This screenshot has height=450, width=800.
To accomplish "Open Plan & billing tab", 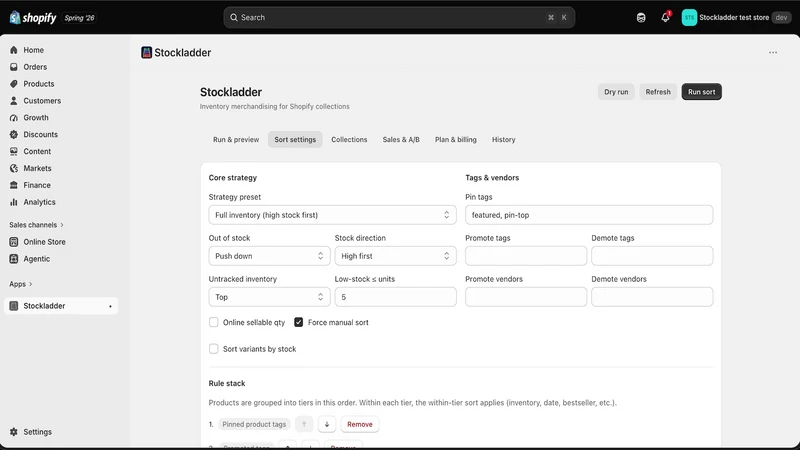I will 456,139.
